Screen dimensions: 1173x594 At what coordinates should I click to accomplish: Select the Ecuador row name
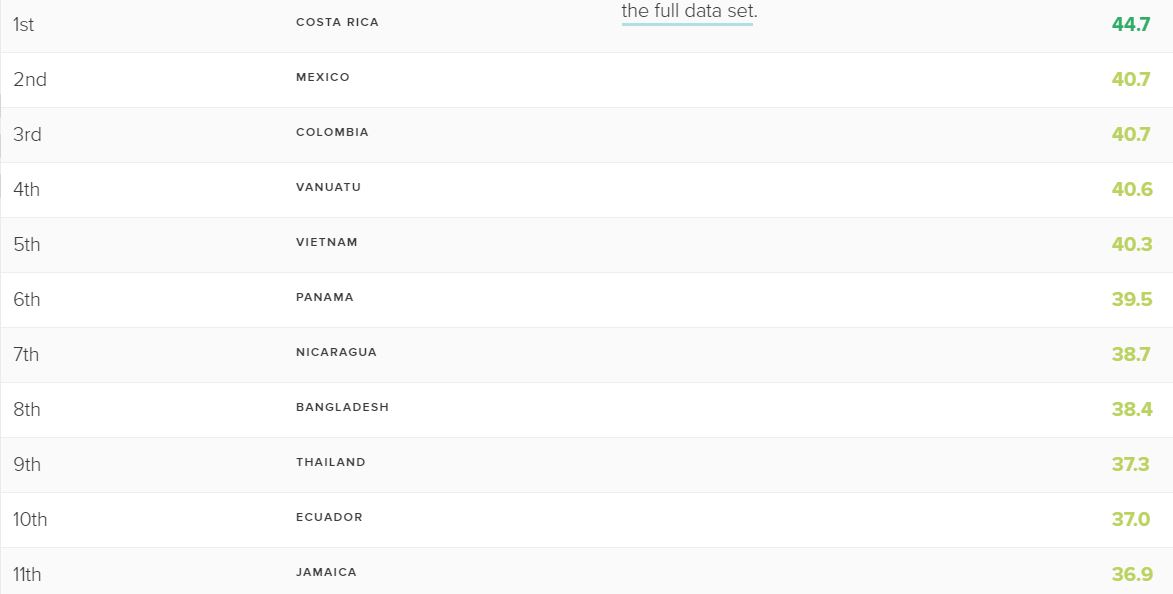click(329, 517)
